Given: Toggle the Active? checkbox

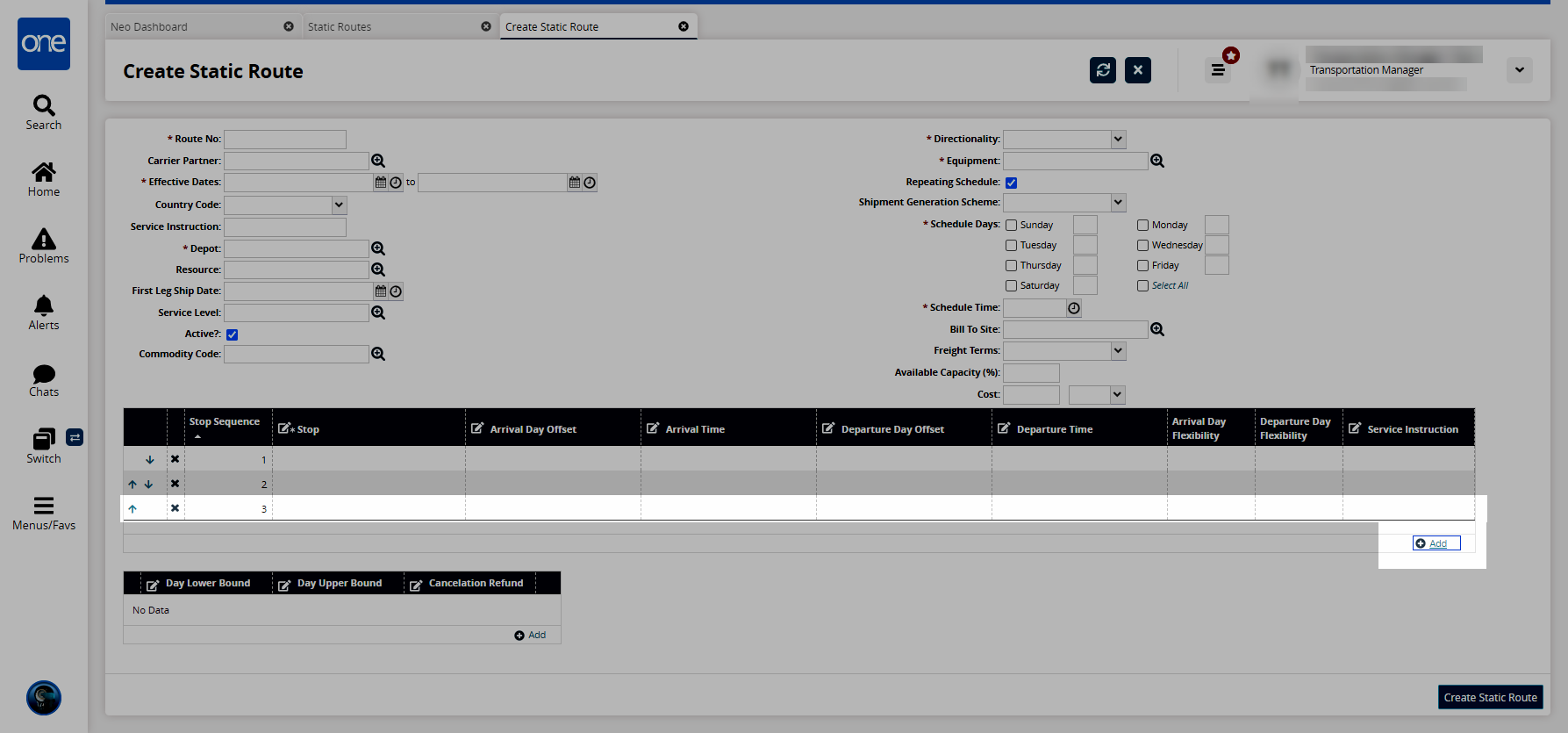Looking at the screenshot, I should pyautogui.click(x=232, y=334).
